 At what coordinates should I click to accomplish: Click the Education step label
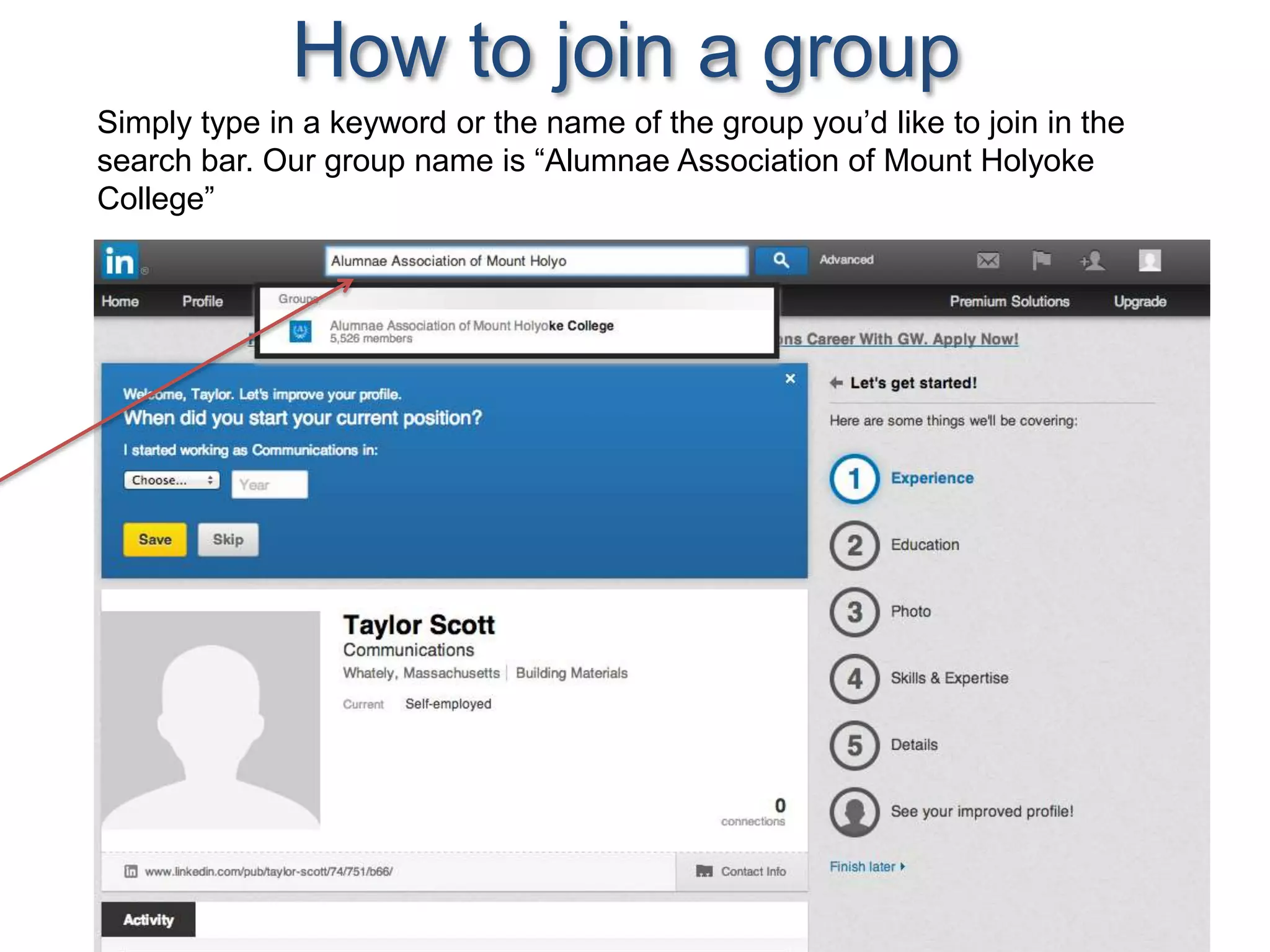(x=925, y=545)
